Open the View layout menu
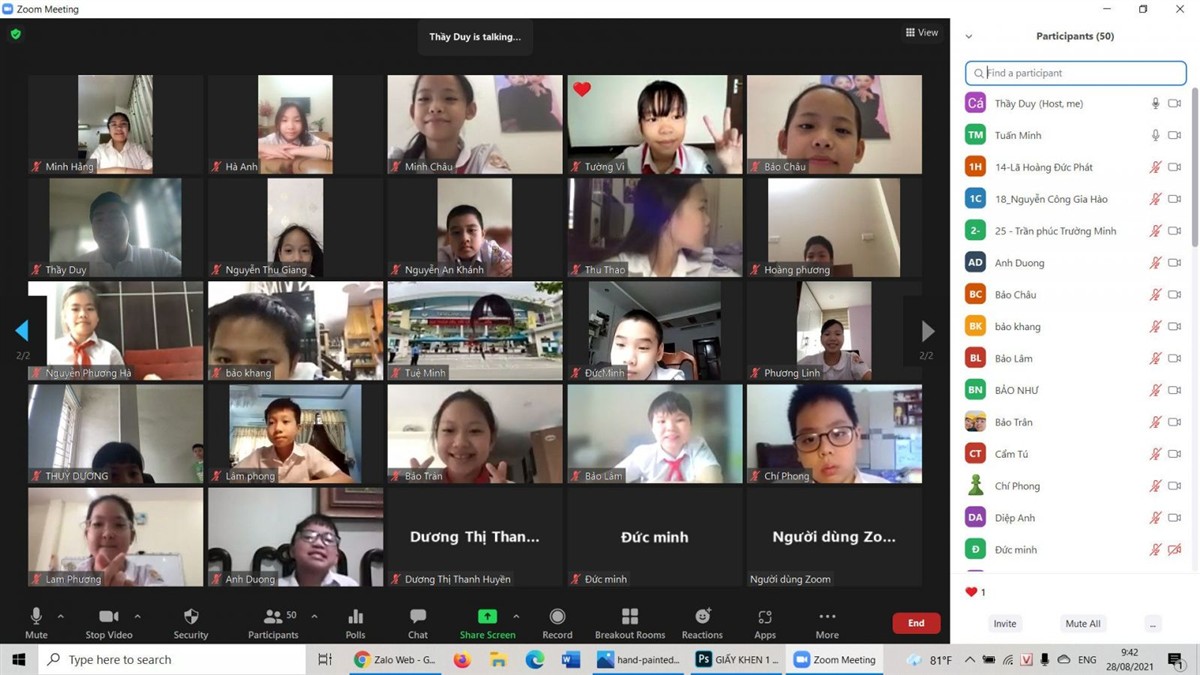The height and width of the screenshot is (675, 1200). coord(922,33)
